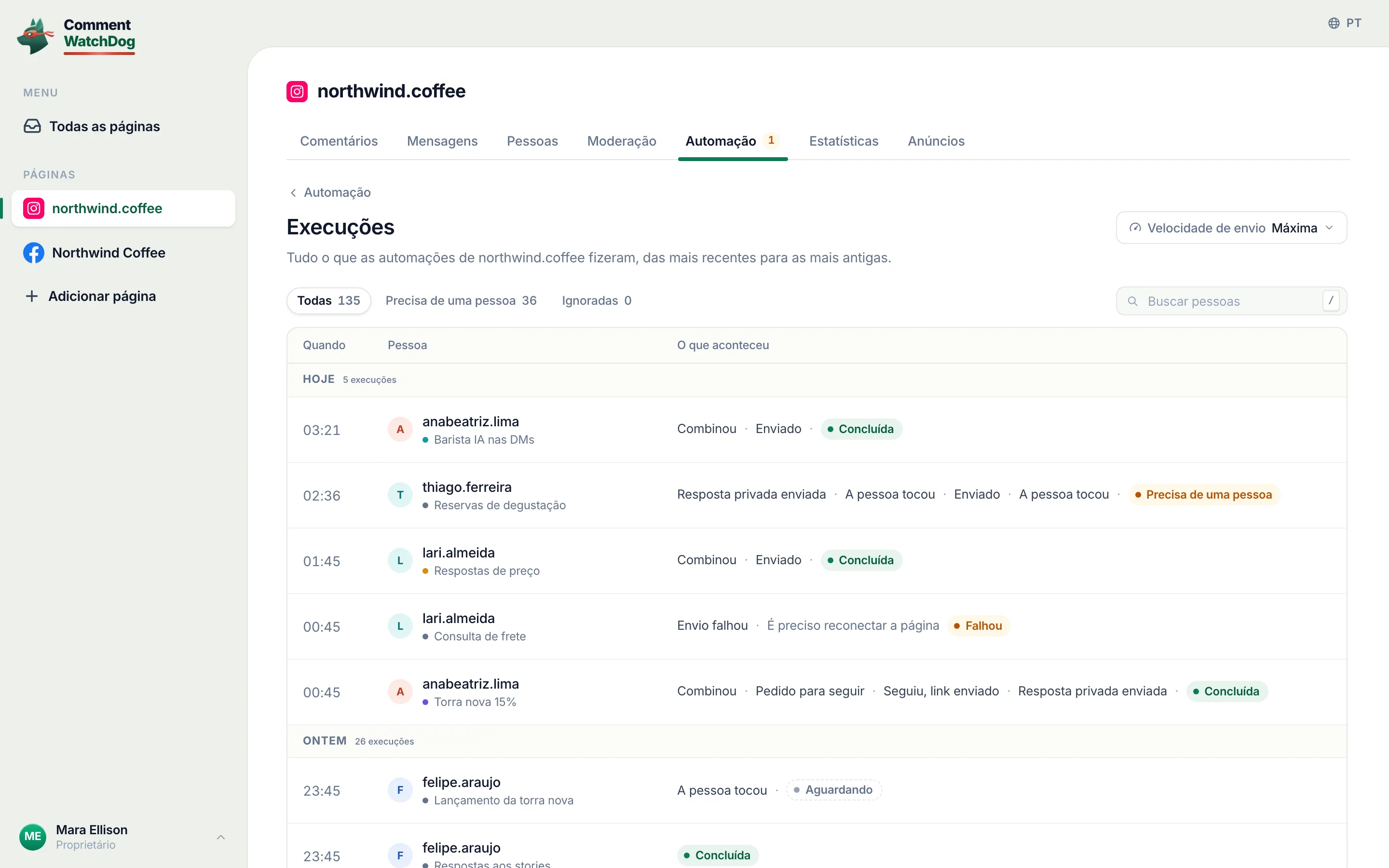Click the Comment WatchDog dog logo
Image resolution: width=1389 pixels, height=868 pixels.
(x=35, y=36)
